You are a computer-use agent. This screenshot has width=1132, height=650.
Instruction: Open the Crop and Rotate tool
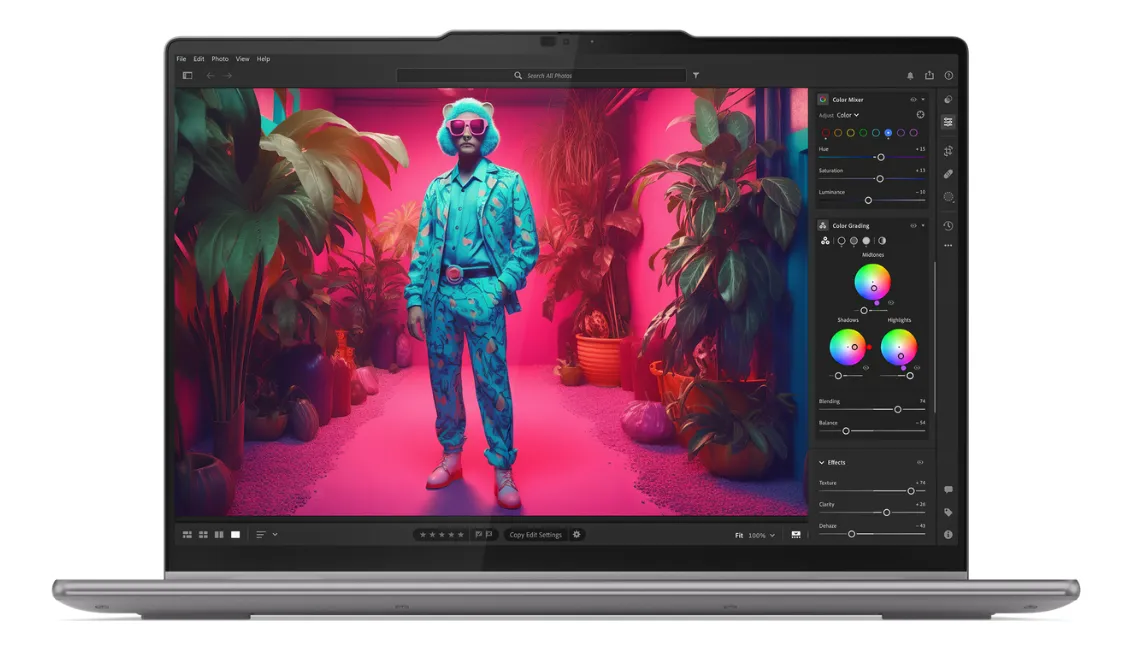tap(948, 151)
